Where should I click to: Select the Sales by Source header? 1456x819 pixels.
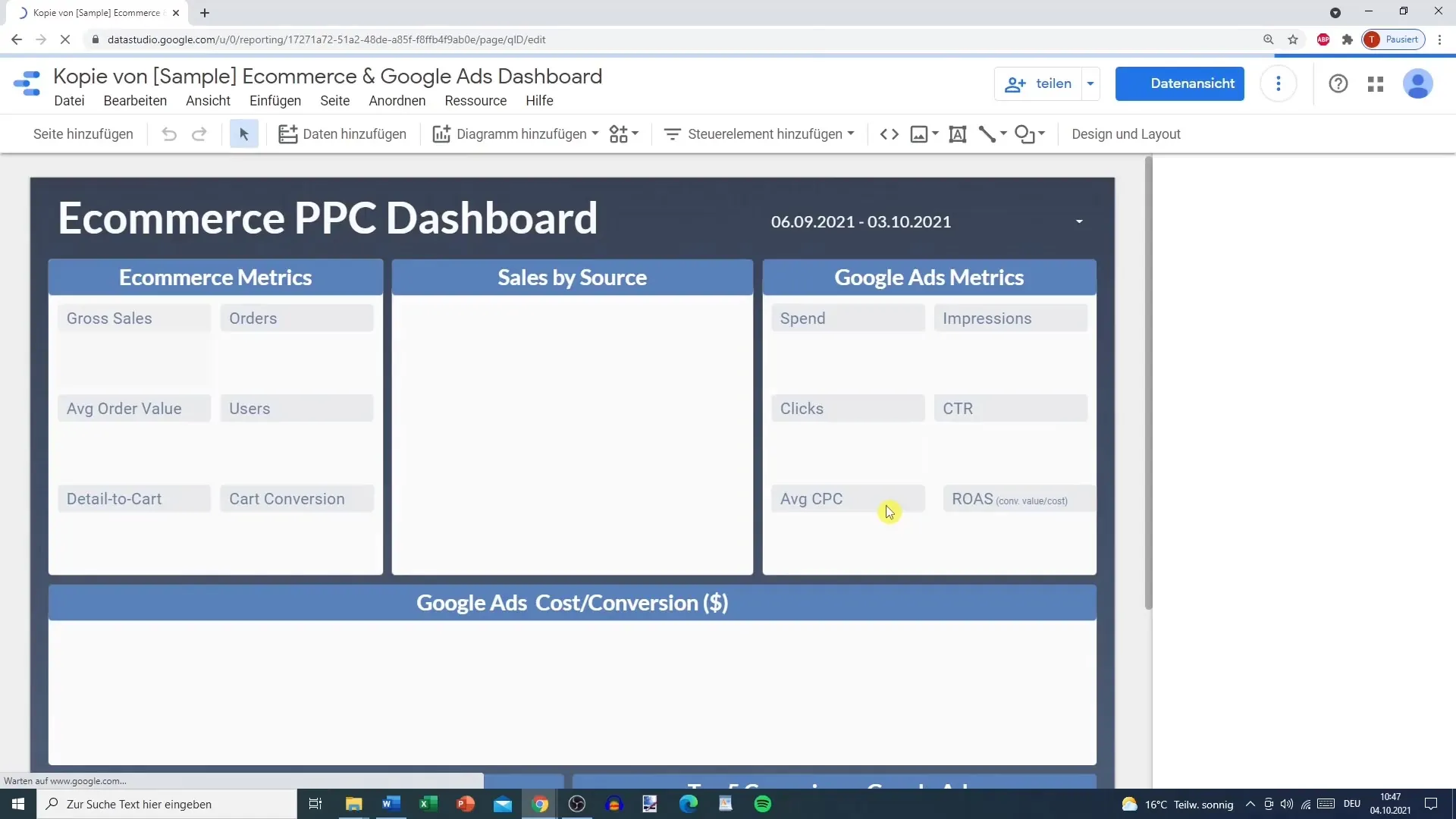coord(572,278)
